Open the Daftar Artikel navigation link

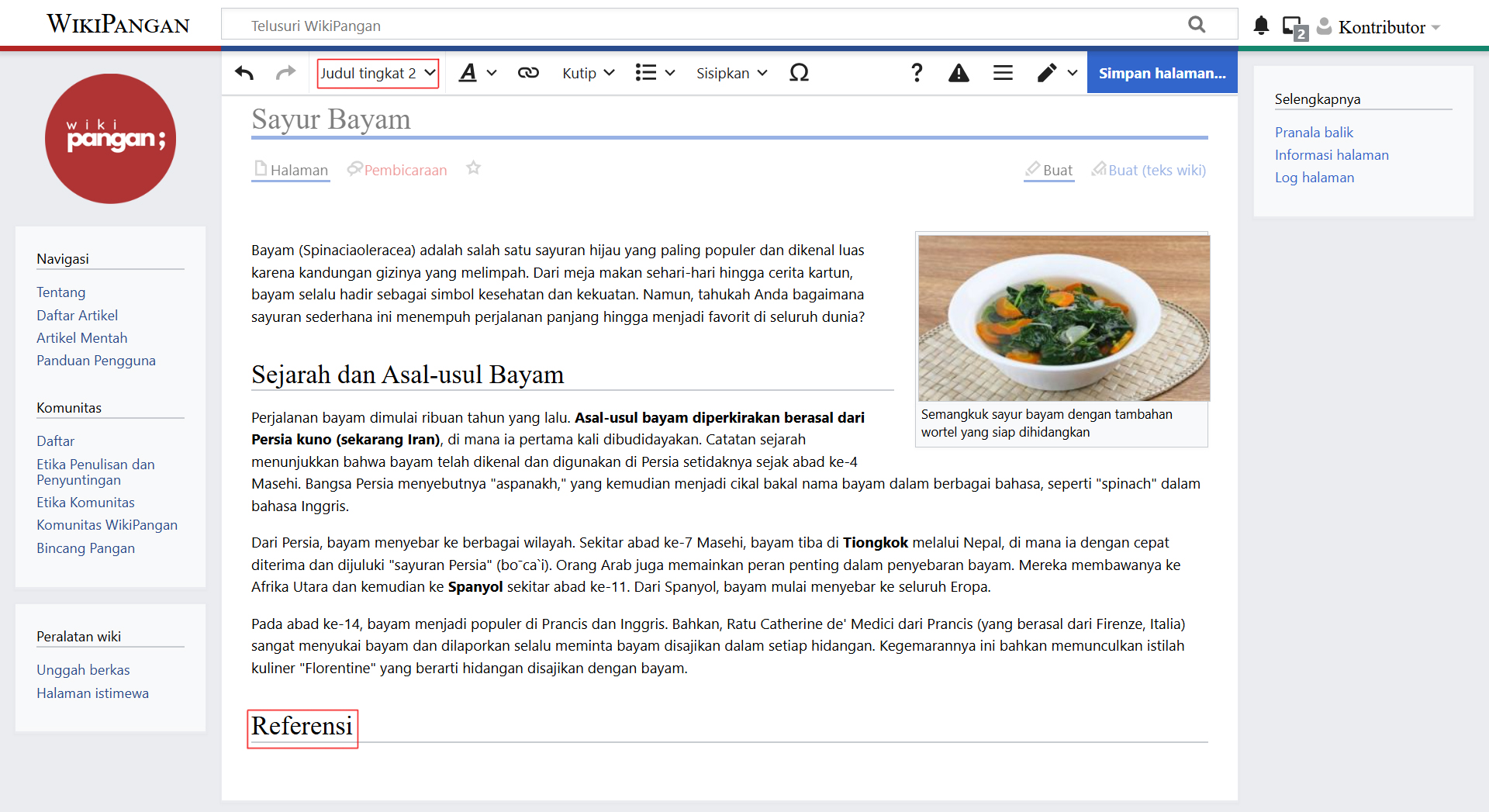pos(77,315)
